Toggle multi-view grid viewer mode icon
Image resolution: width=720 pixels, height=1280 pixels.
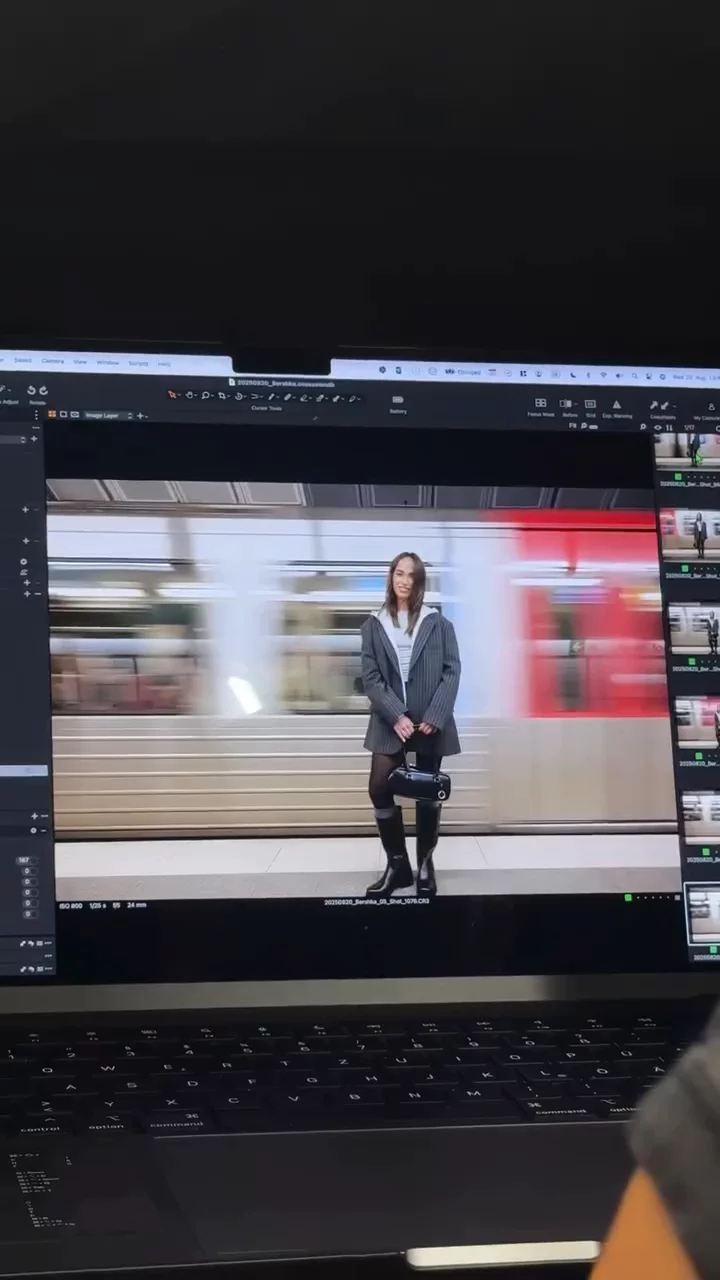pos(52,414)
